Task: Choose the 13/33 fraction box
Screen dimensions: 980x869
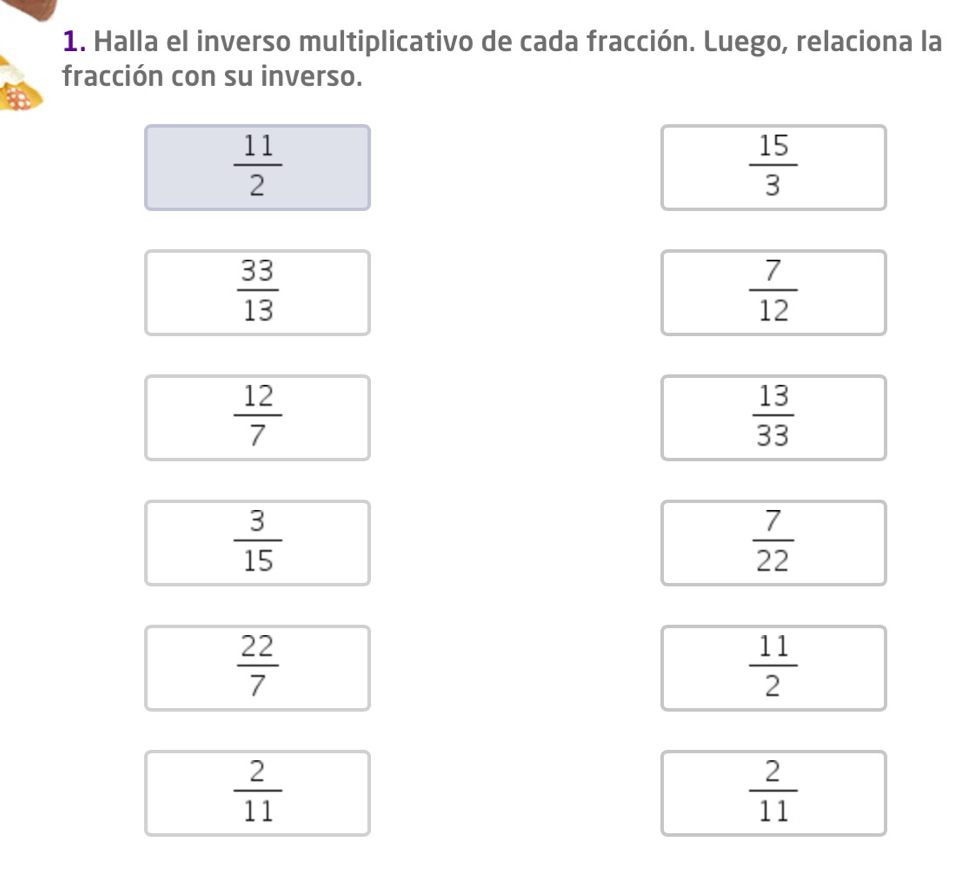Action: pos(773,418)
